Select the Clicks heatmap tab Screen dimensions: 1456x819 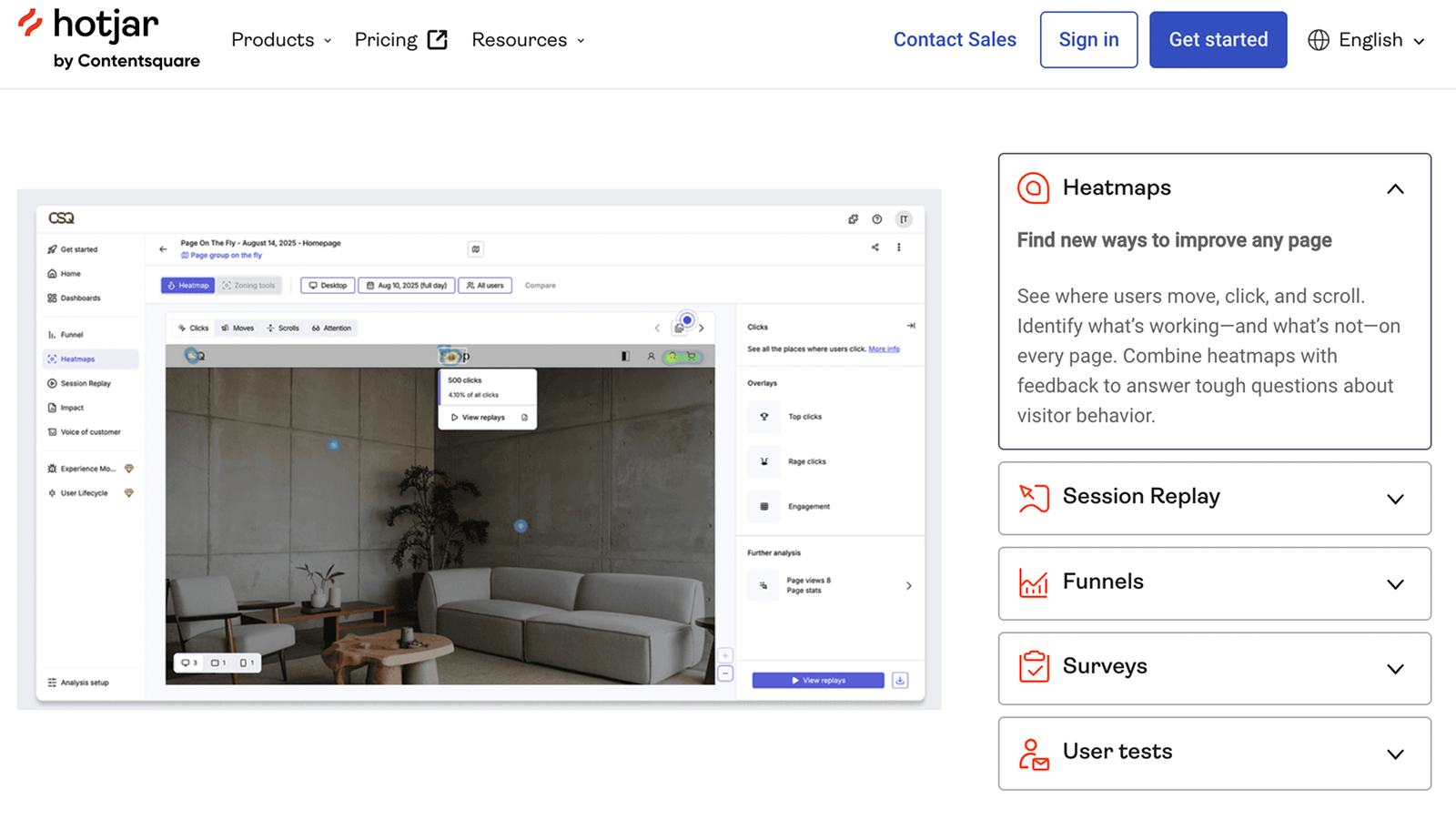[194, 329]
